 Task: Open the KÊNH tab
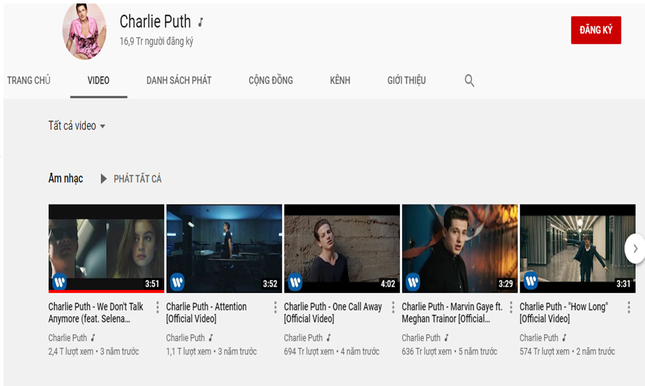tap(340, 80)
